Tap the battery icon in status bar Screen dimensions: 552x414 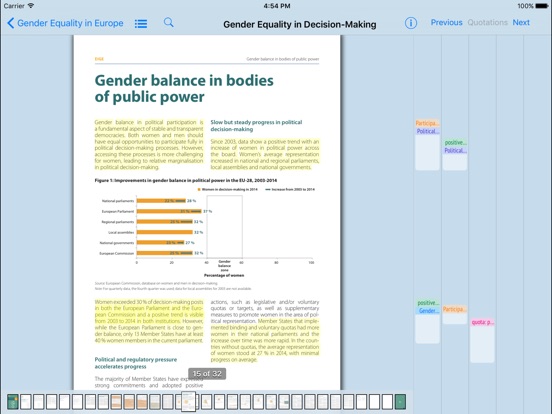[542, 6]
